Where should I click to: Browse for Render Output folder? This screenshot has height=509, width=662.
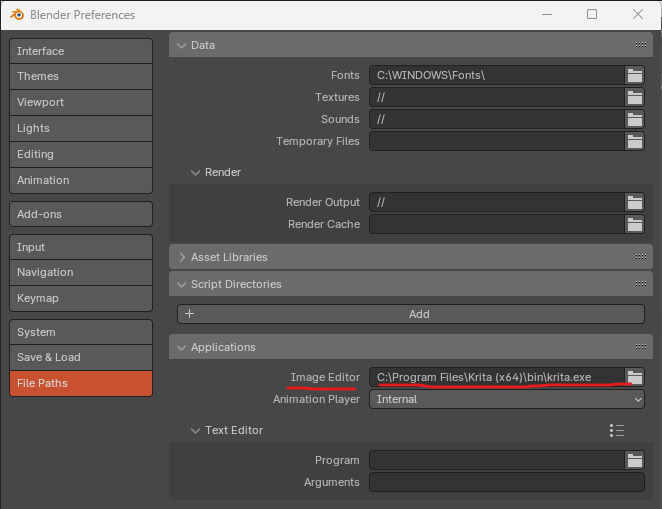634,202
